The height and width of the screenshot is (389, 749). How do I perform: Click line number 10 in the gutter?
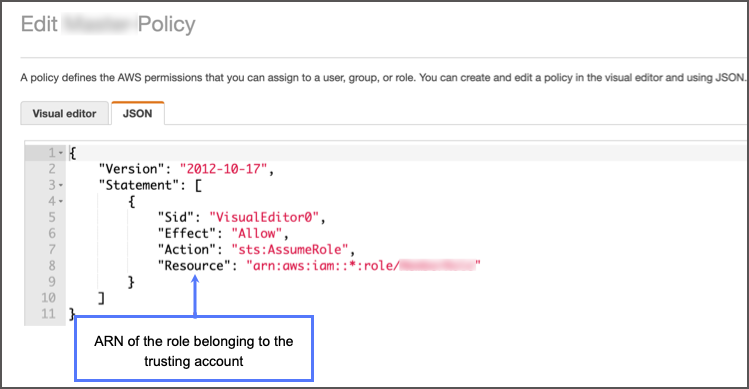(x=48, y=298)
